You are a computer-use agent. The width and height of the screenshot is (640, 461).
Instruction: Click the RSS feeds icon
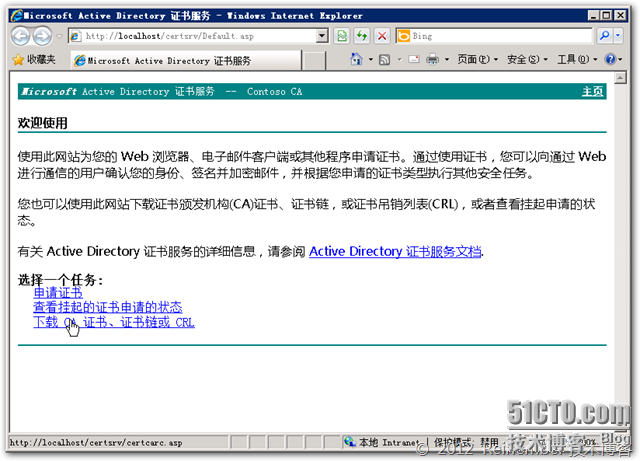(x=384, y=60)
